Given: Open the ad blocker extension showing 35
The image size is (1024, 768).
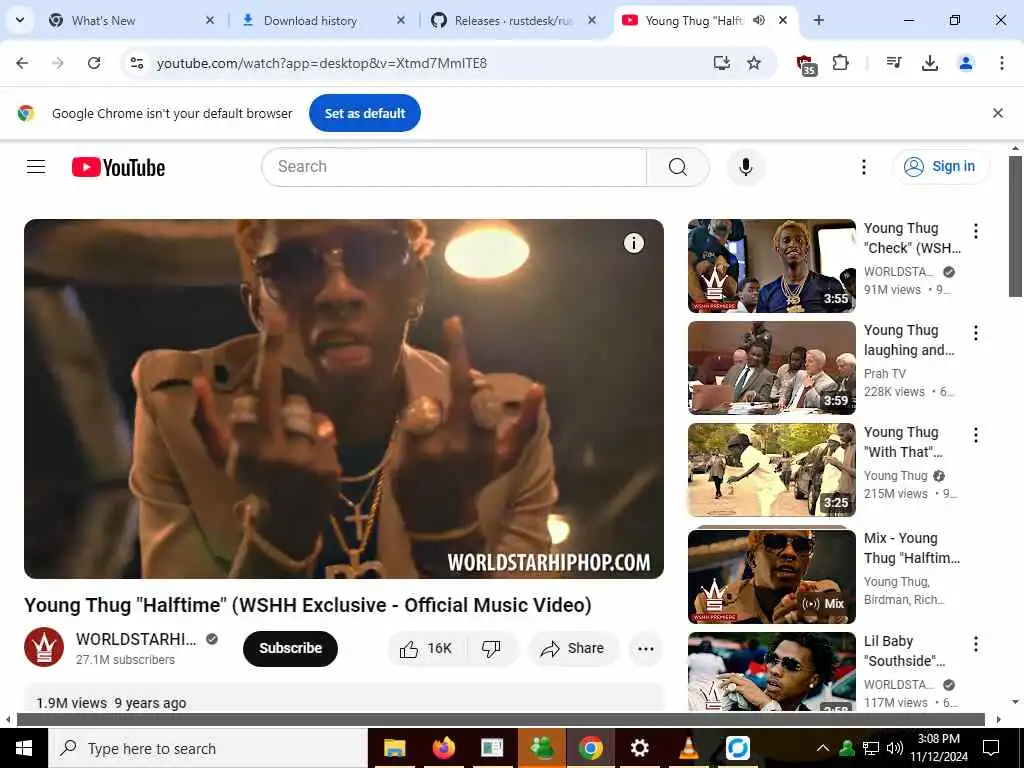Looking at the screenshot, I should [x=807, y=64].
